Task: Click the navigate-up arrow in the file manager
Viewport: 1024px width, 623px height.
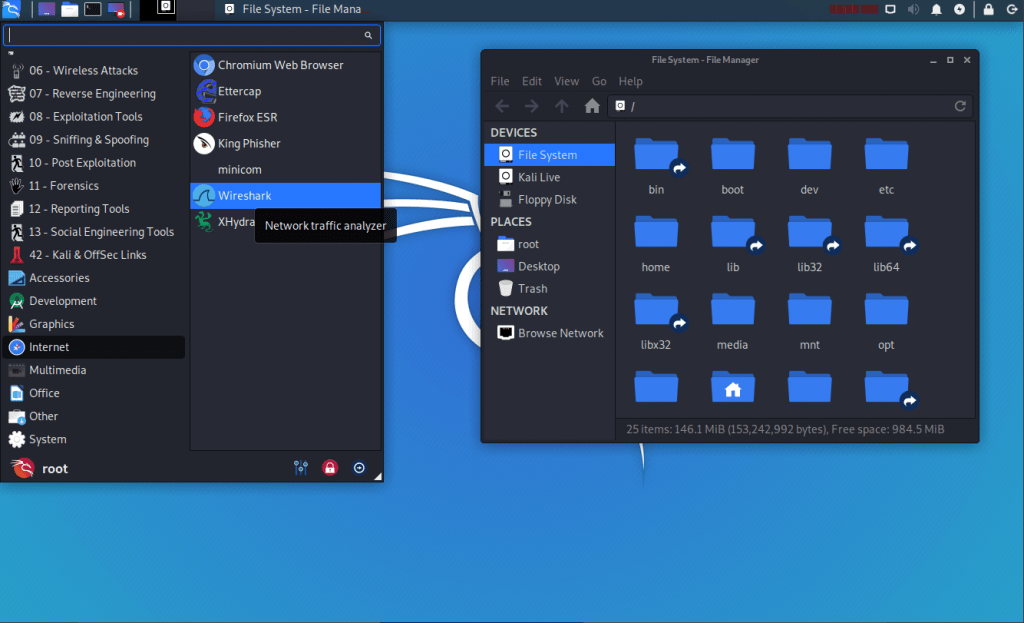Action: click(x=561, y=105)
